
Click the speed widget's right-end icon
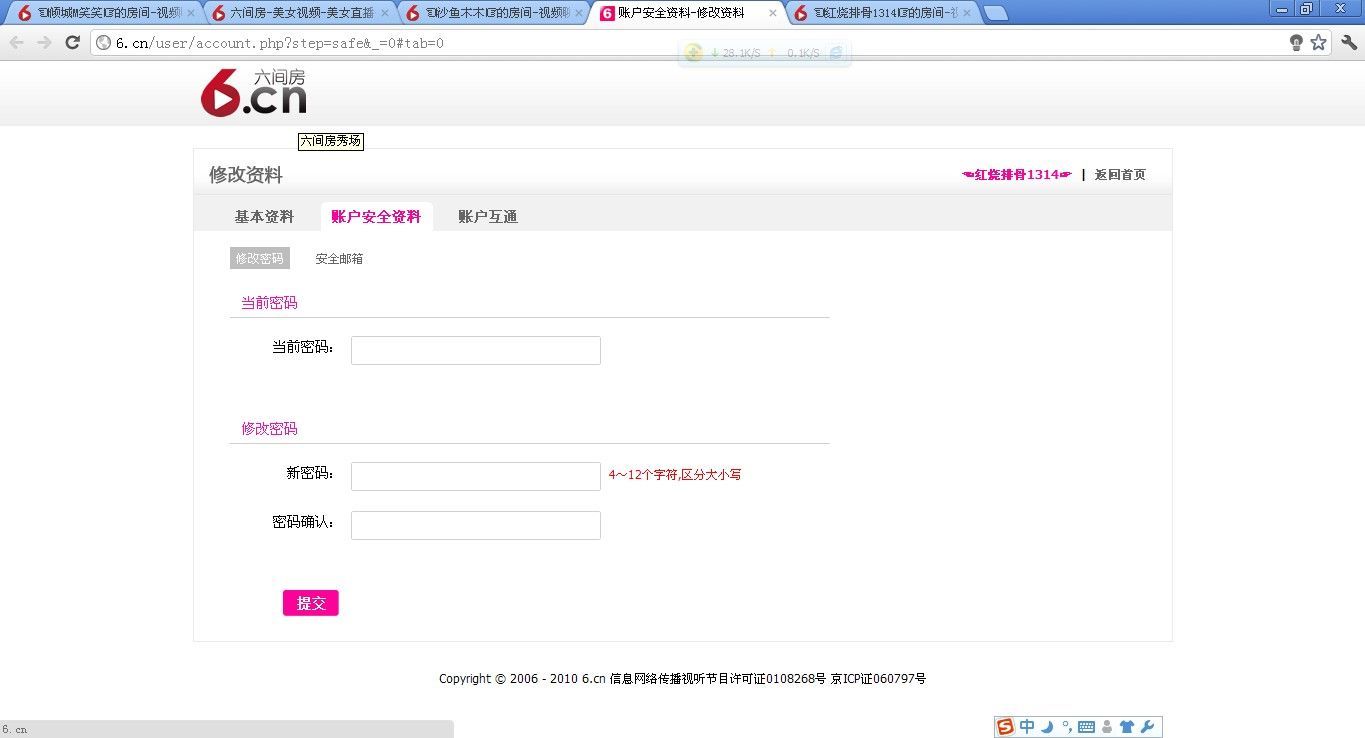pyautogui.click(x=837, y=53)
